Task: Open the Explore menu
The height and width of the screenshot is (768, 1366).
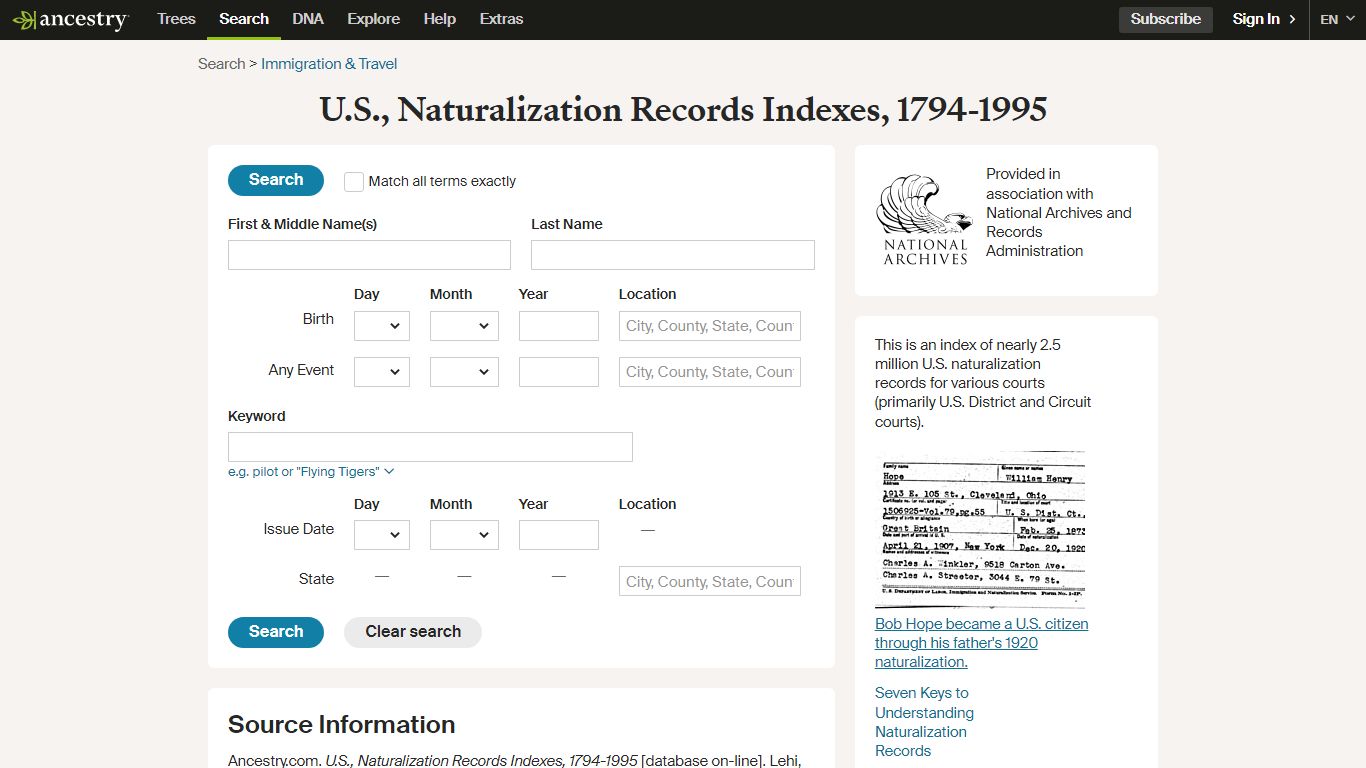Action: [373, 19]
